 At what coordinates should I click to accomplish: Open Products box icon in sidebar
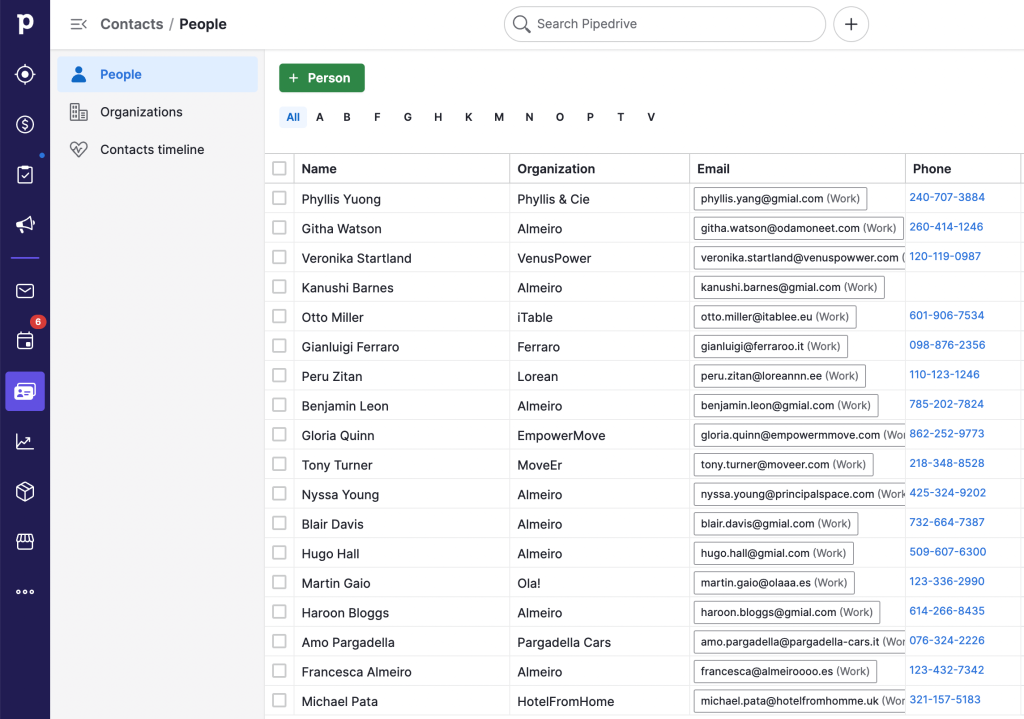pos(25,491)
